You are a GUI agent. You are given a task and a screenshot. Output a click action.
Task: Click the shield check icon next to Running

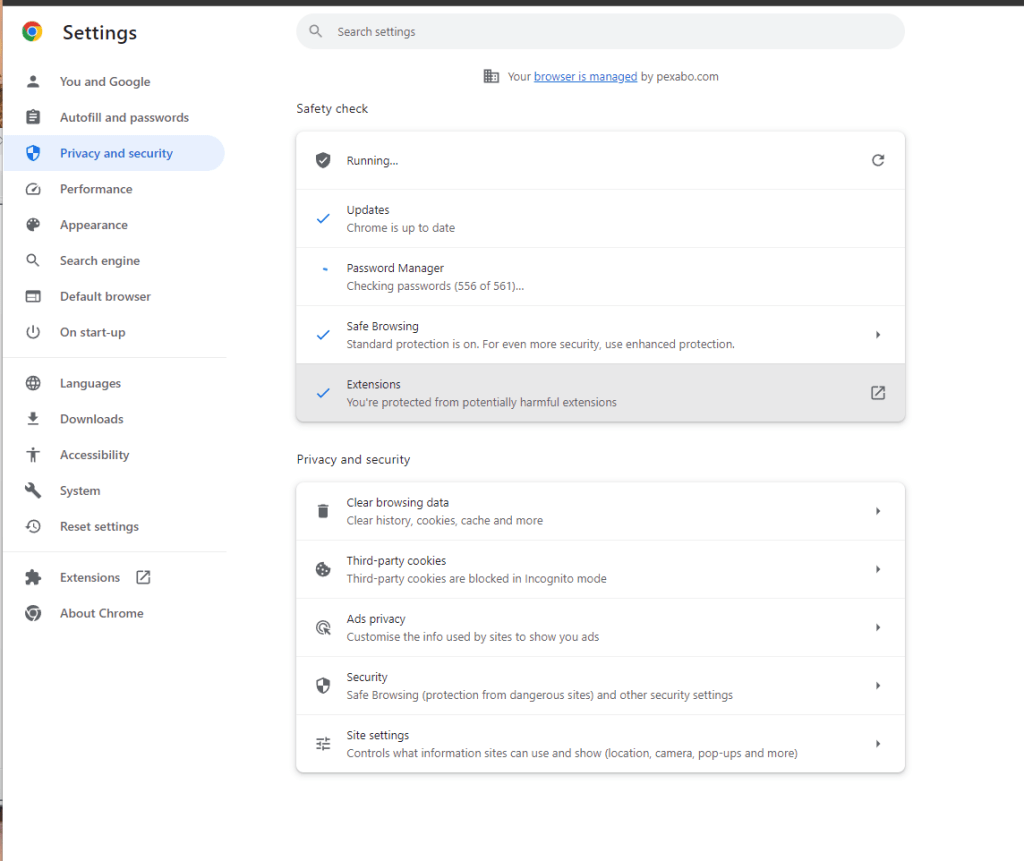click(x=323, y=160)
